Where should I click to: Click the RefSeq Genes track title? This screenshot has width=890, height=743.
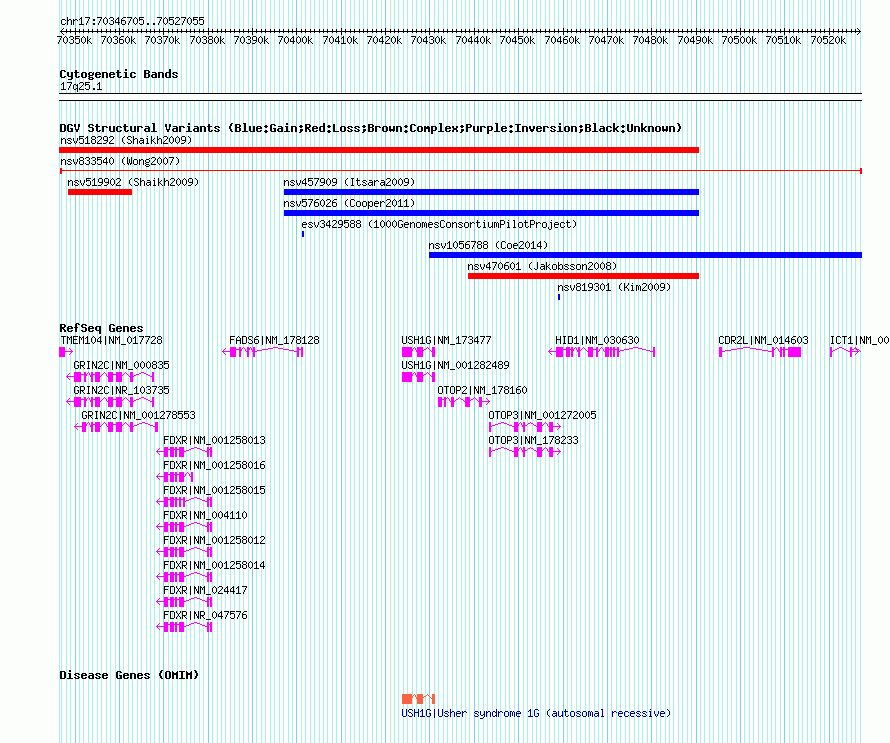(101, 328)
